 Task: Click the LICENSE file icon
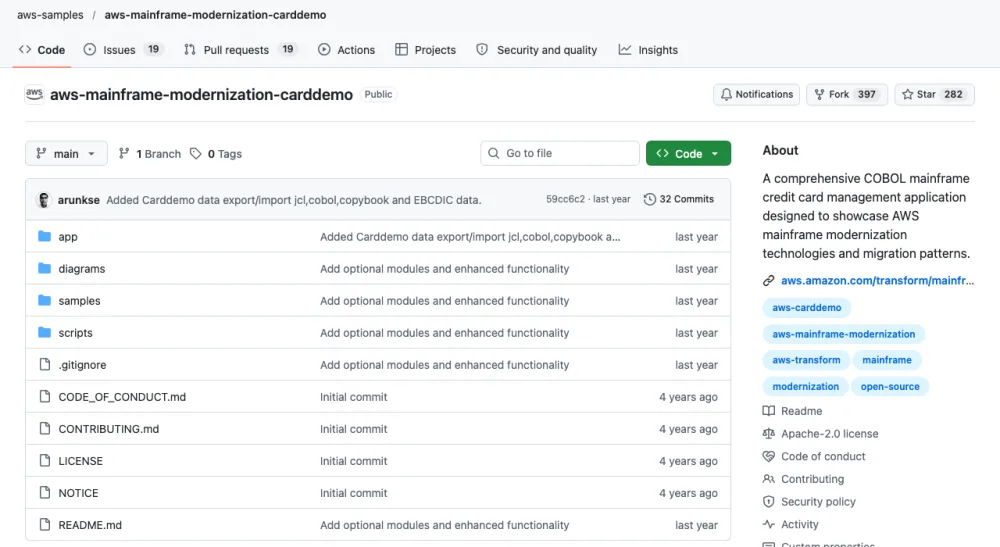point(45,460)
